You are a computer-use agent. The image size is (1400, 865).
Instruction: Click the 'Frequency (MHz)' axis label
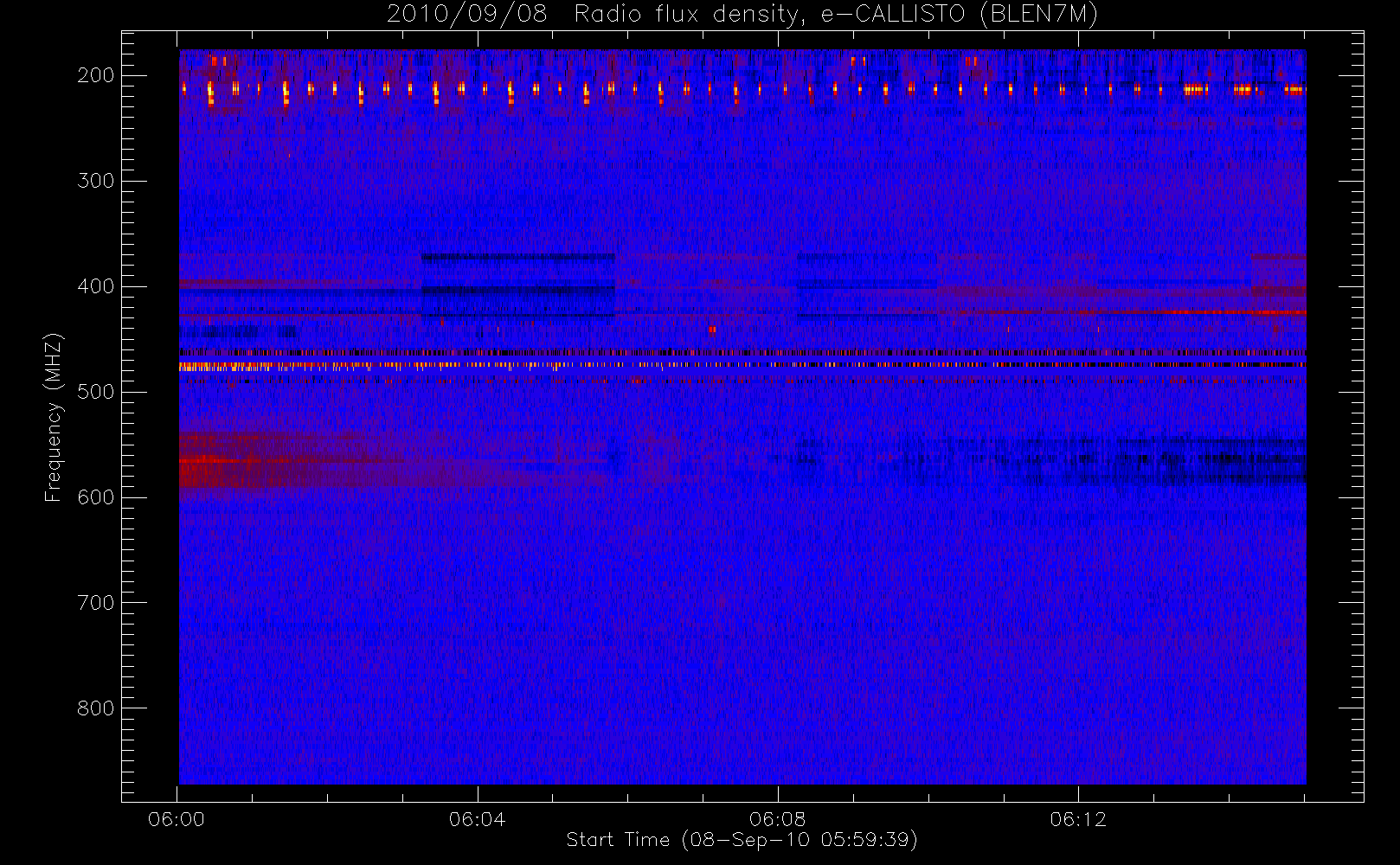54,417
